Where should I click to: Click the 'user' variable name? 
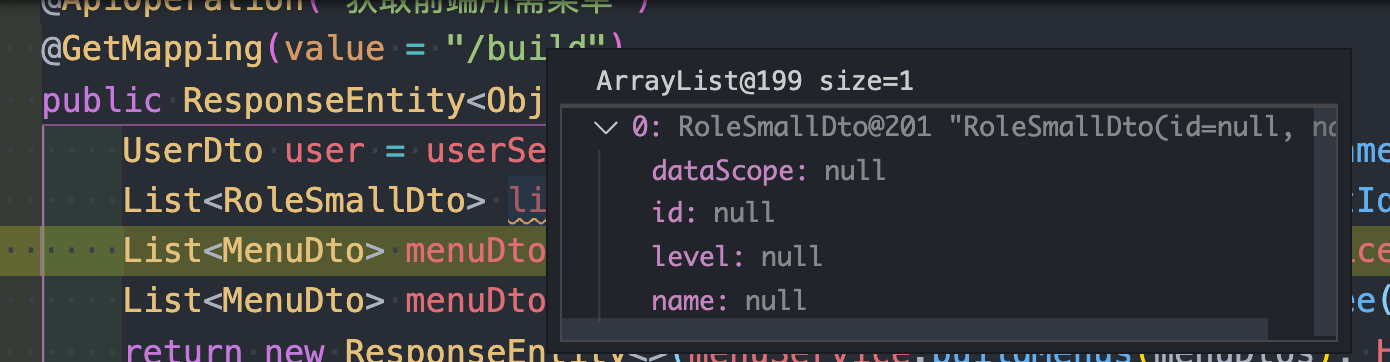click(324, 151)
